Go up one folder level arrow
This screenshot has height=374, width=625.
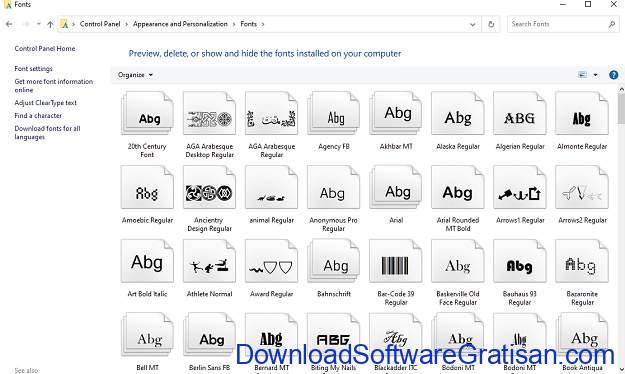coord(50,24)
